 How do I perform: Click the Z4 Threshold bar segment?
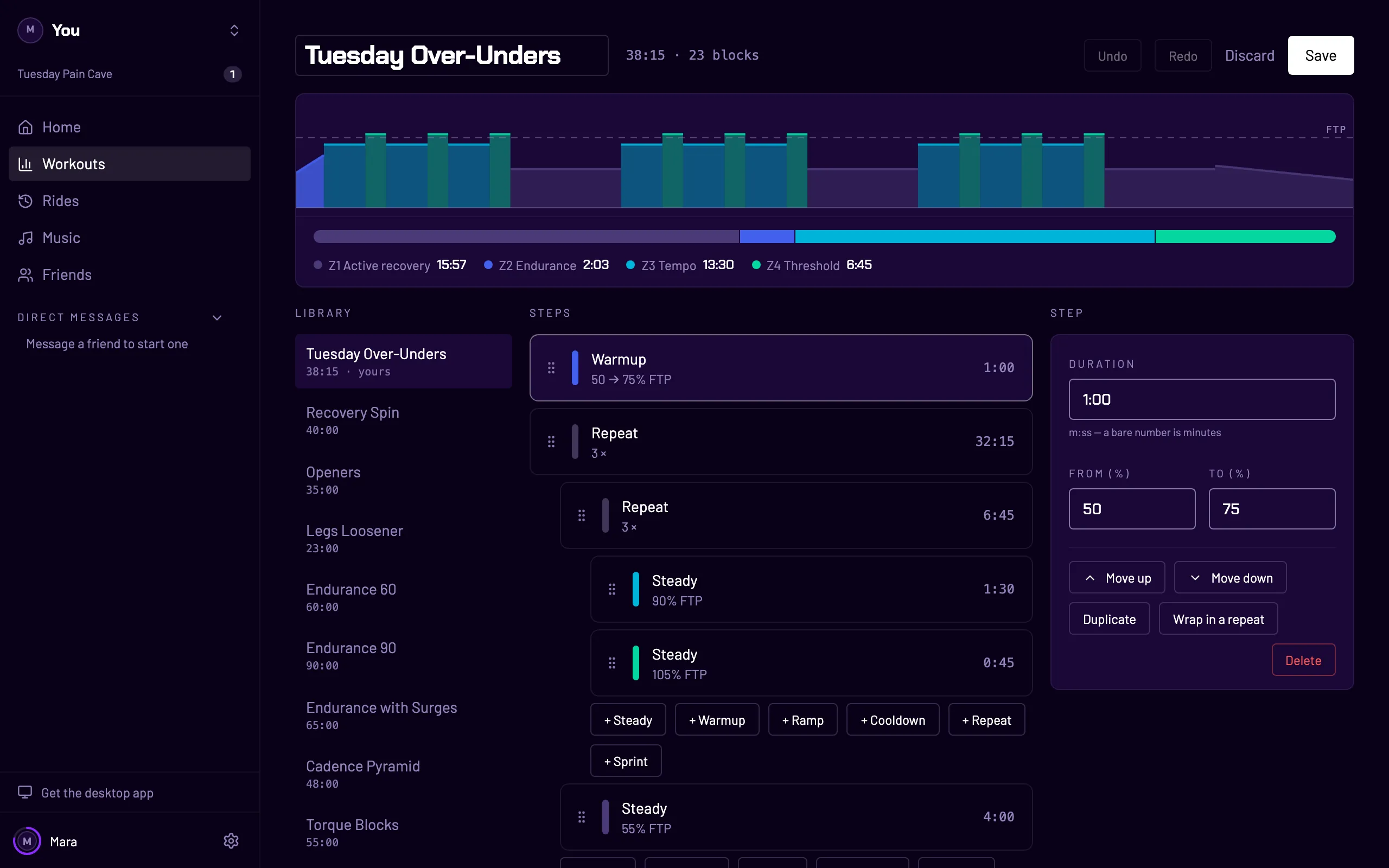click(x=1246, y=237)
